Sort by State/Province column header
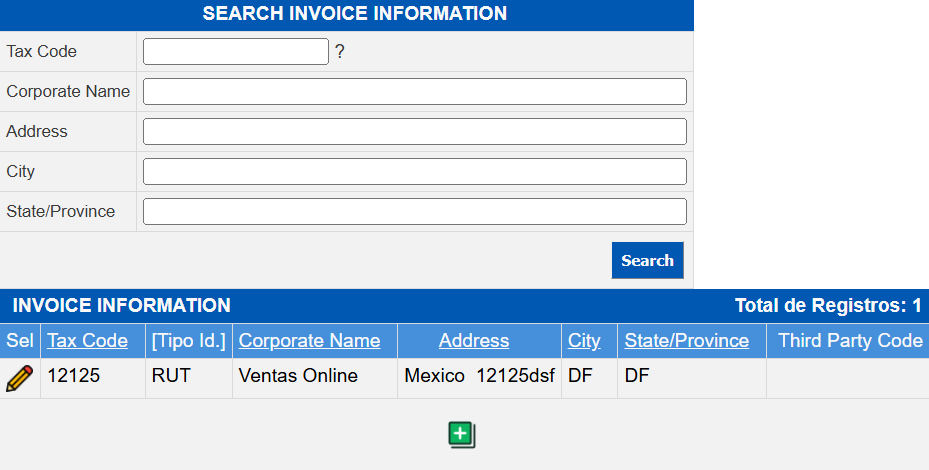This screenshot has width=929, height=470. [x=686, y=341]
